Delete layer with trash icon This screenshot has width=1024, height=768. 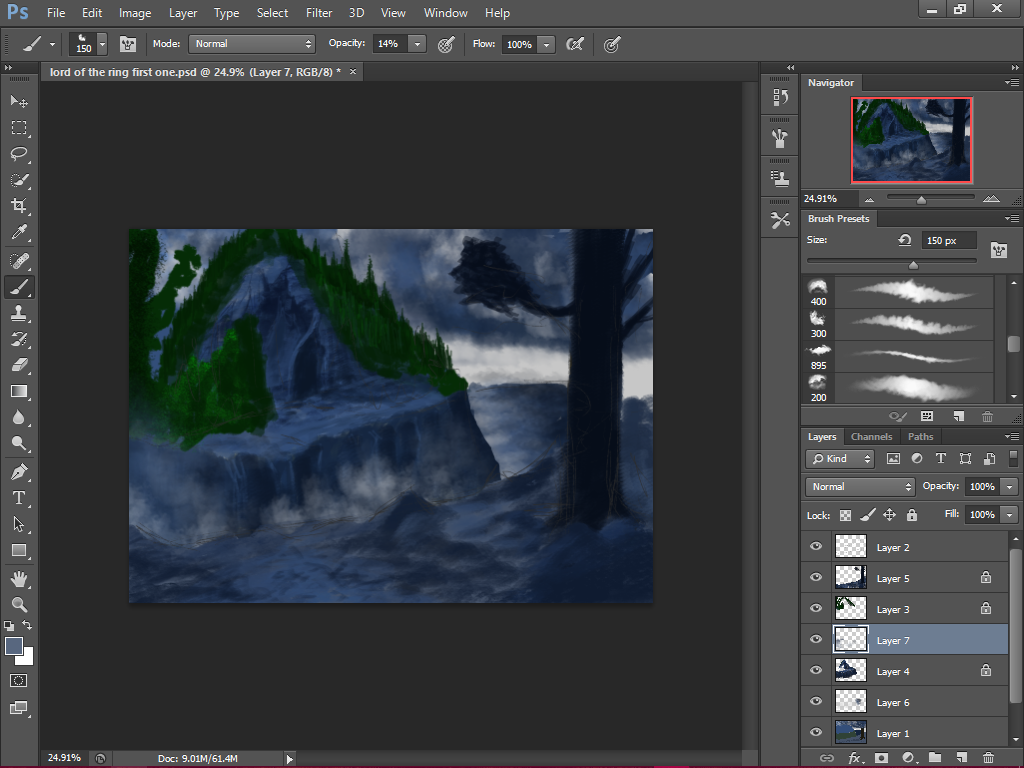point(989,758)
